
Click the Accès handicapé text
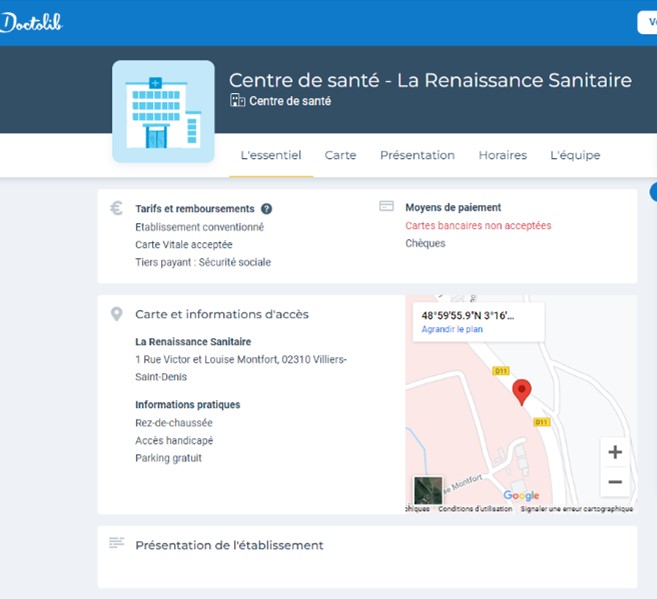pos(174,441)
